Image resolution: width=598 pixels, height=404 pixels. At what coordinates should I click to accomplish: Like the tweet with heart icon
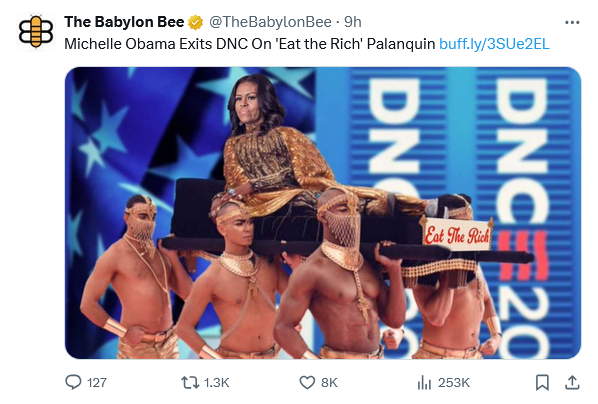307,382
